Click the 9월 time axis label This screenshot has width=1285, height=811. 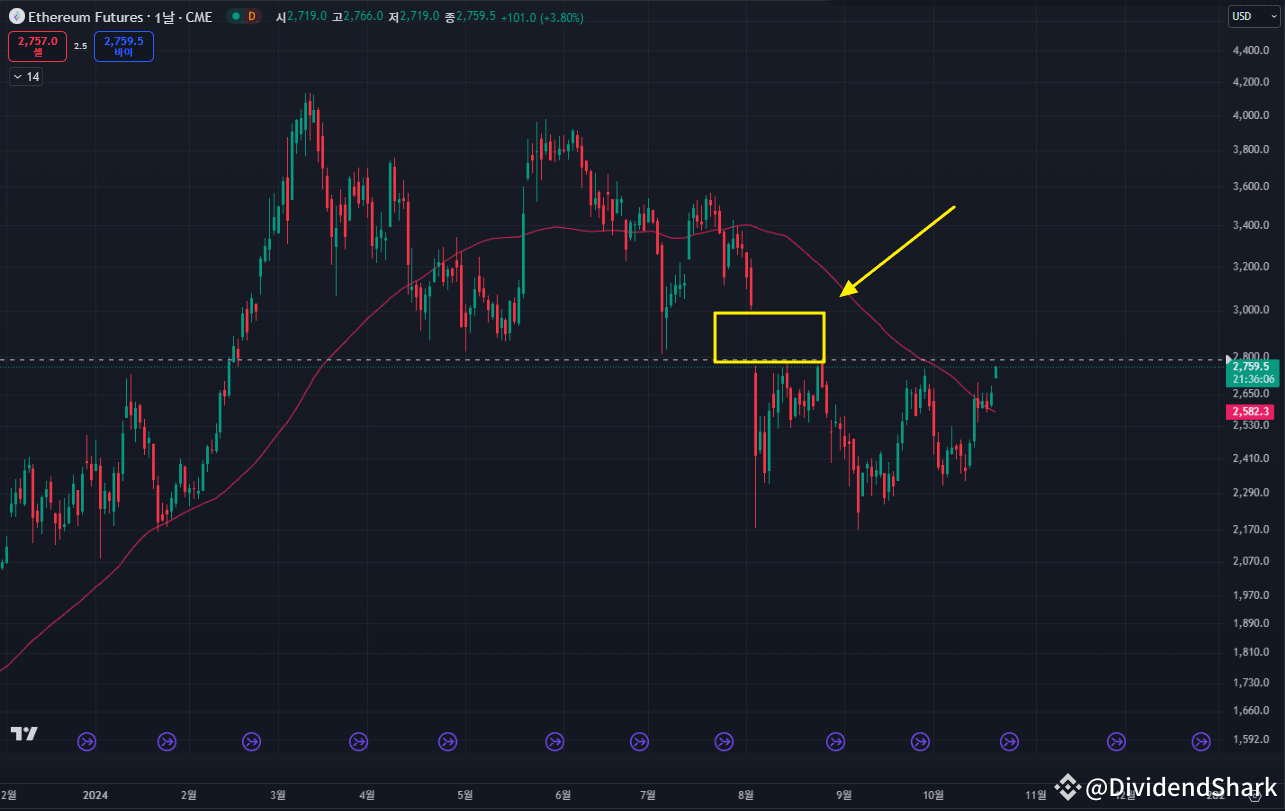click(x=844, y=795)
